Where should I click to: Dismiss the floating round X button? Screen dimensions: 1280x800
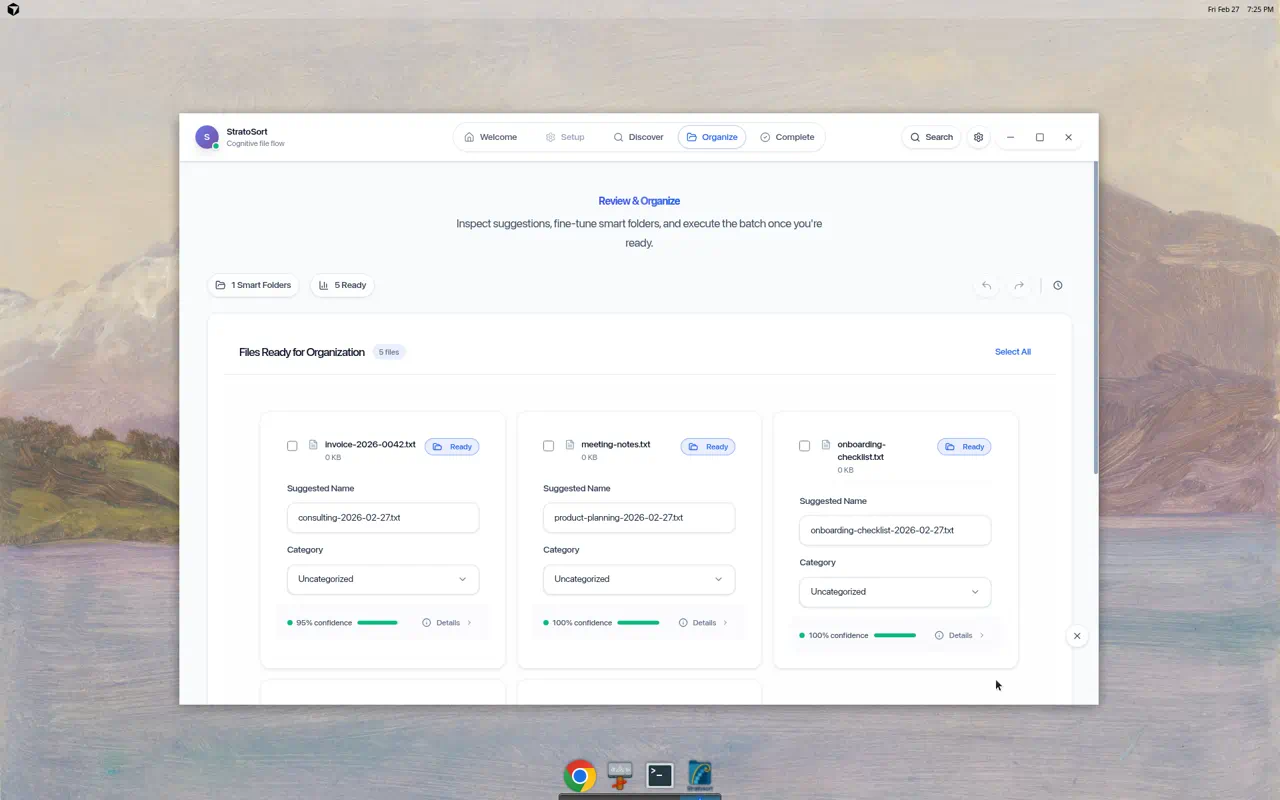pos(1076,636)
